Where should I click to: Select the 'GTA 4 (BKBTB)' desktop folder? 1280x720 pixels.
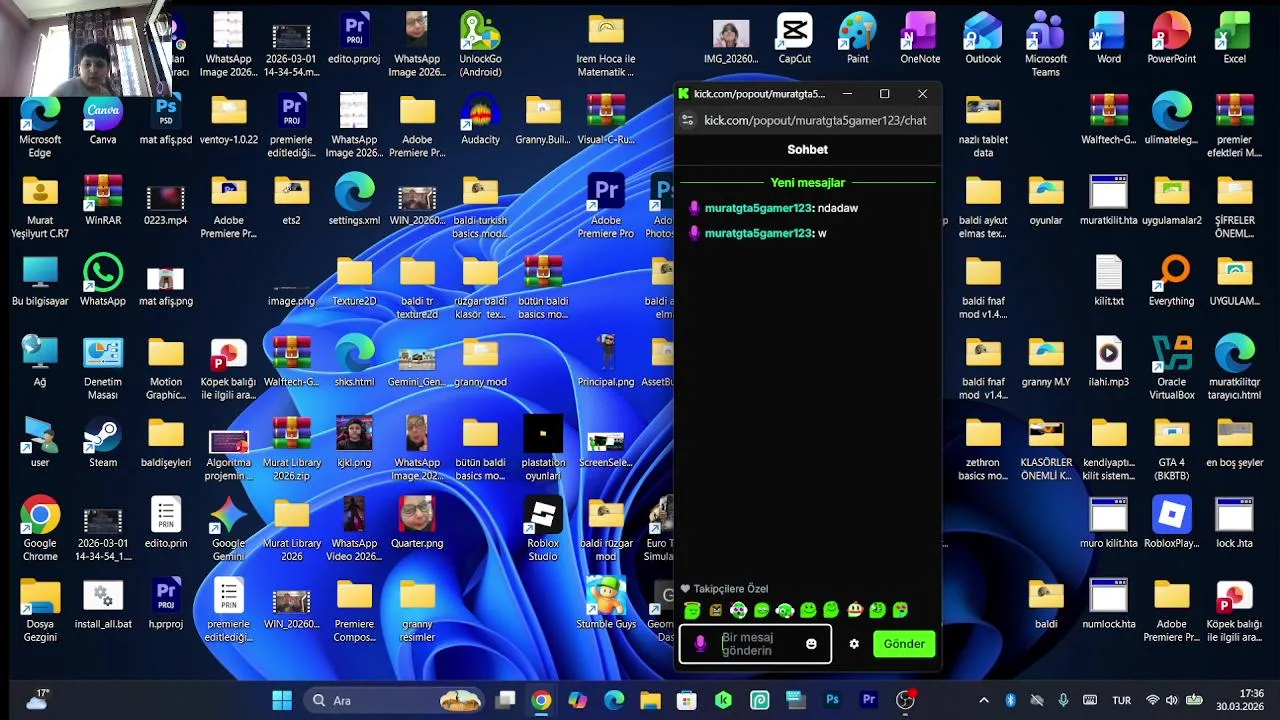point(1172,449)
